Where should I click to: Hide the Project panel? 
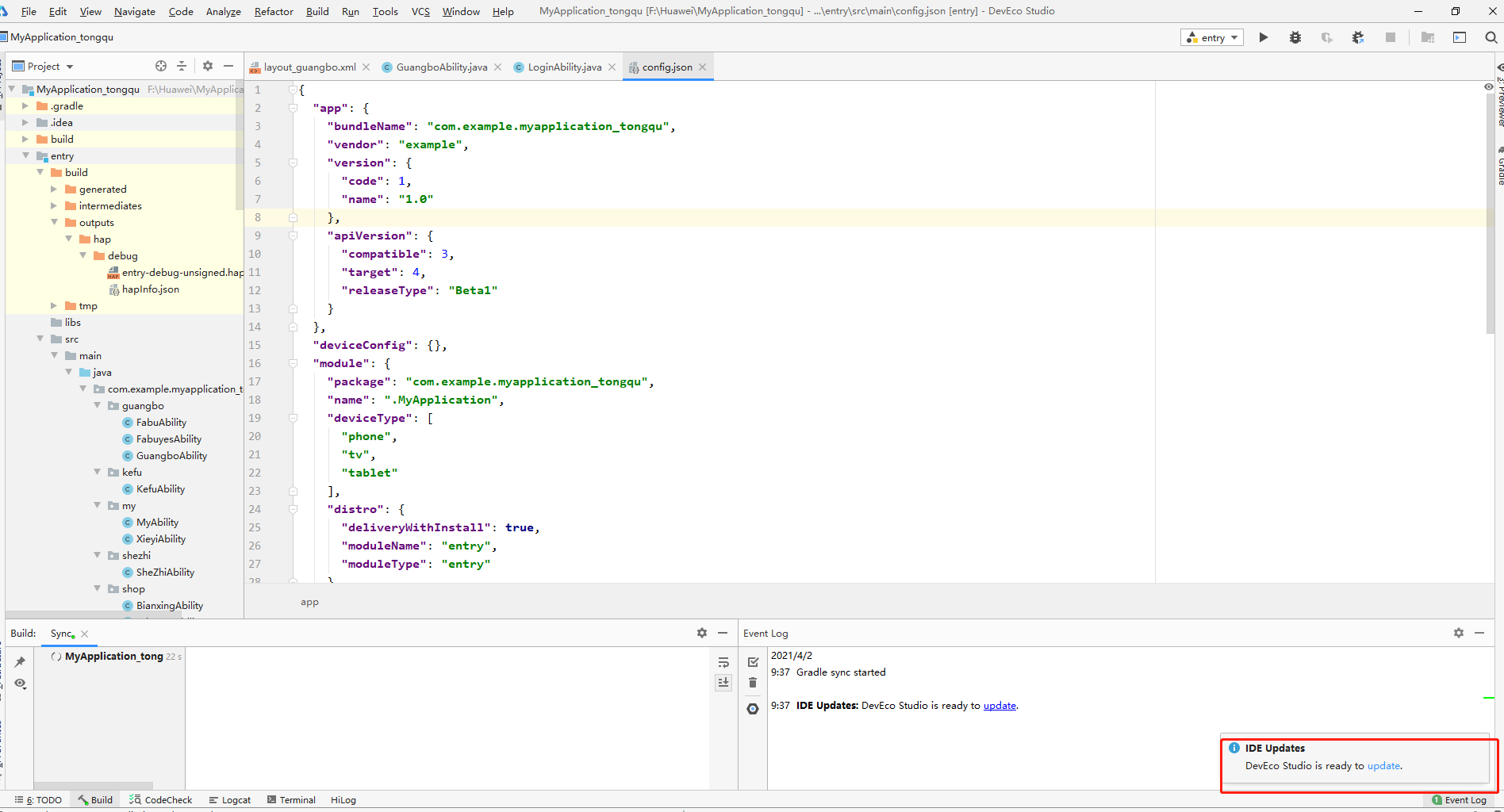228,66
